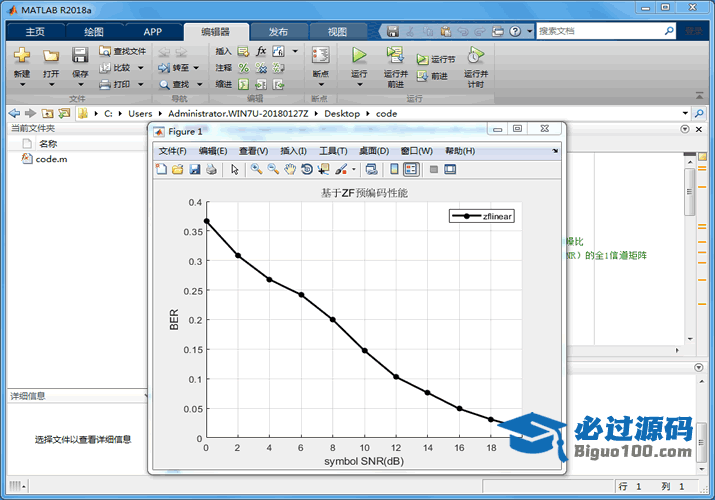Screen dimensions: 715x500
Task: Click the Save Figure disk icon
Action: (195, 170)
